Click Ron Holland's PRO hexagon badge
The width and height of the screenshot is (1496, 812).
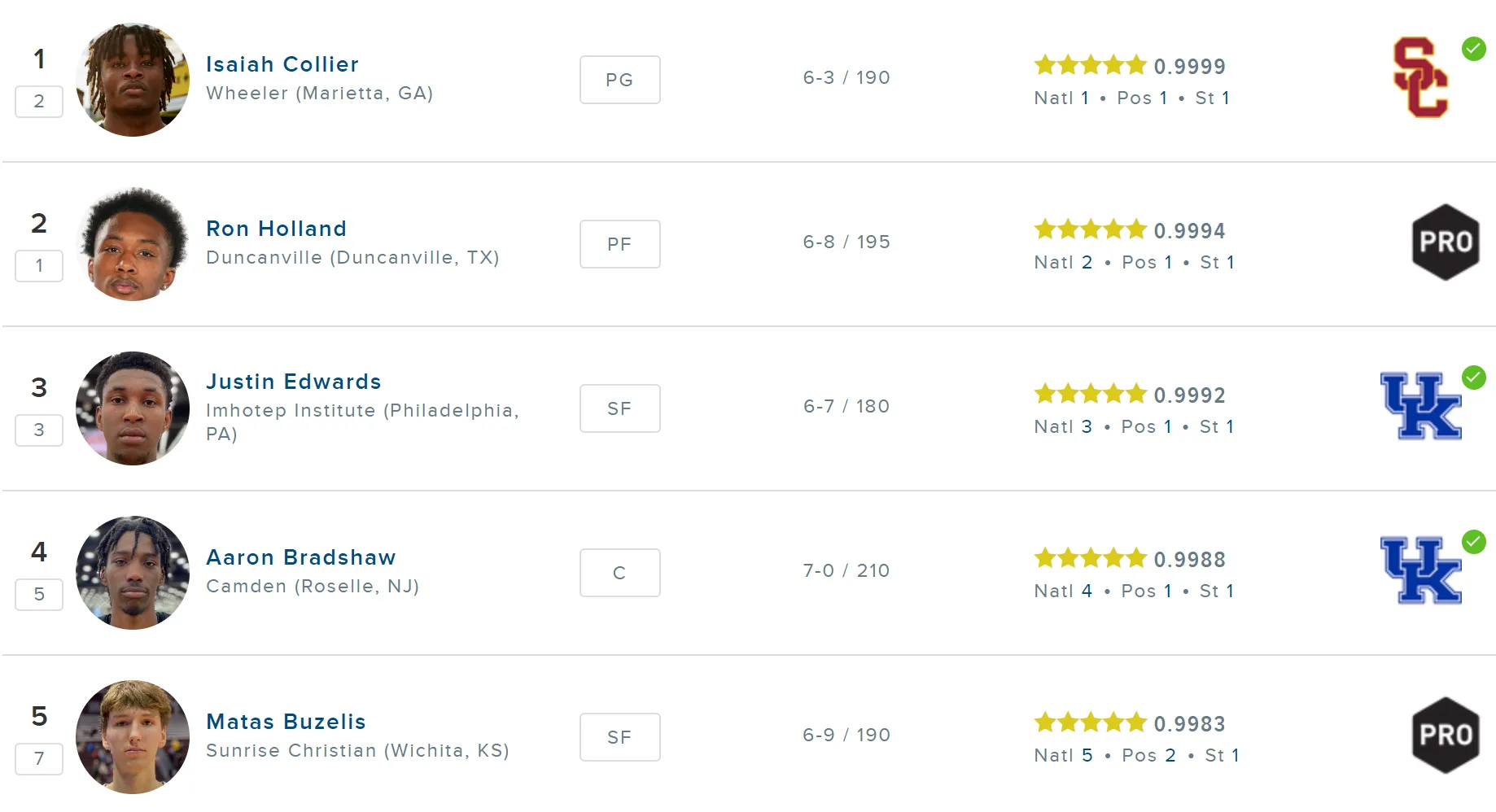point(1446,242)
